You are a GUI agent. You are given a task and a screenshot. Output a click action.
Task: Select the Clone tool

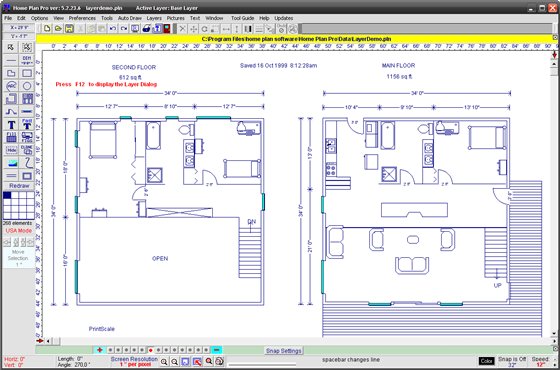27,150
